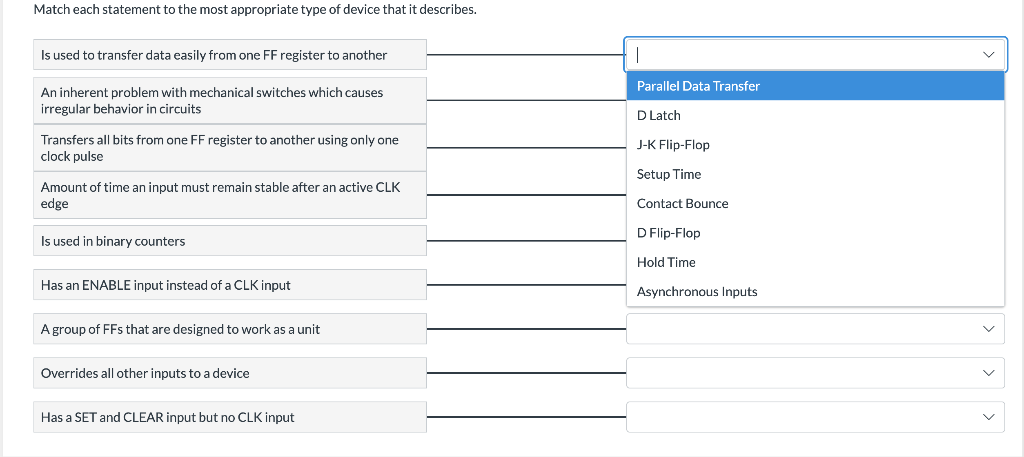Choose the "D Latch" option
The height and width of the screenshot is (457, 1024).
(658, 115)
